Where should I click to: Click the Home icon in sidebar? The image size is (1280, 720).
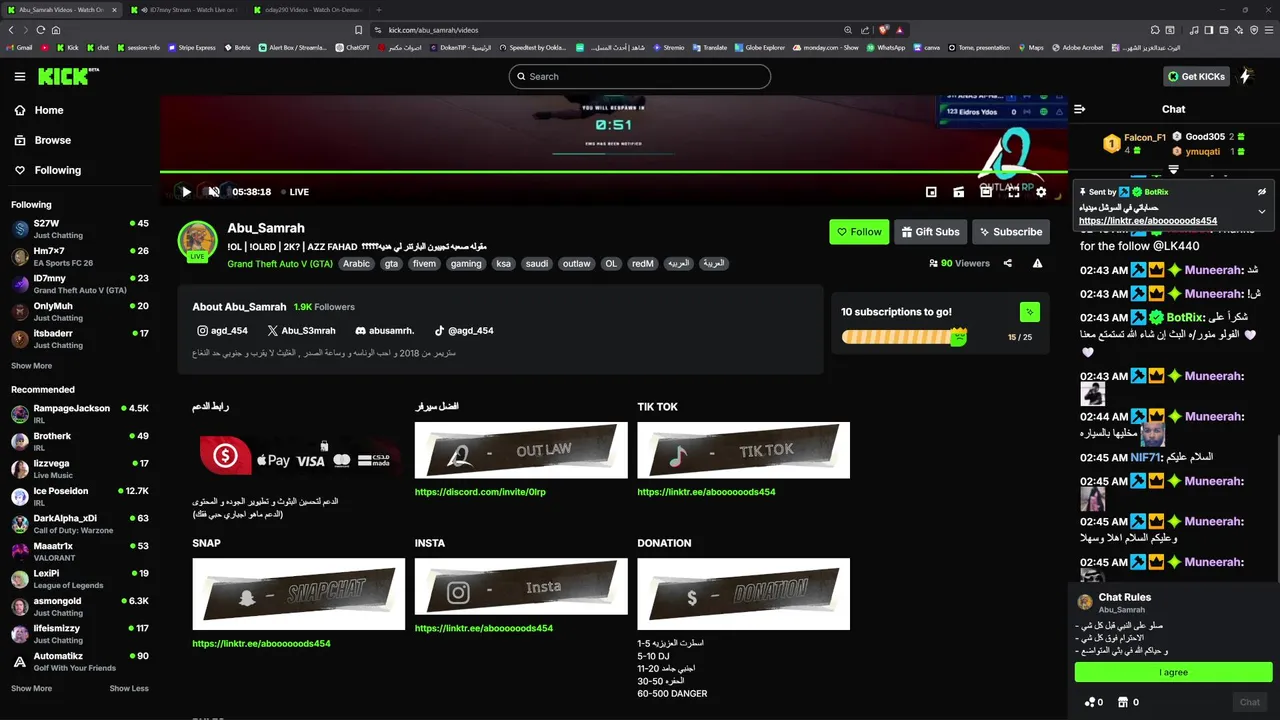click(20, 110)
